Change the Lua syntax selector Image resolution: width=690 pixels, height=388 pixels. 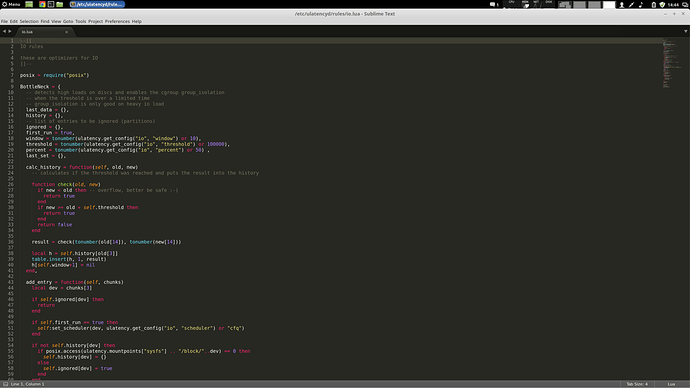[671, 384]
